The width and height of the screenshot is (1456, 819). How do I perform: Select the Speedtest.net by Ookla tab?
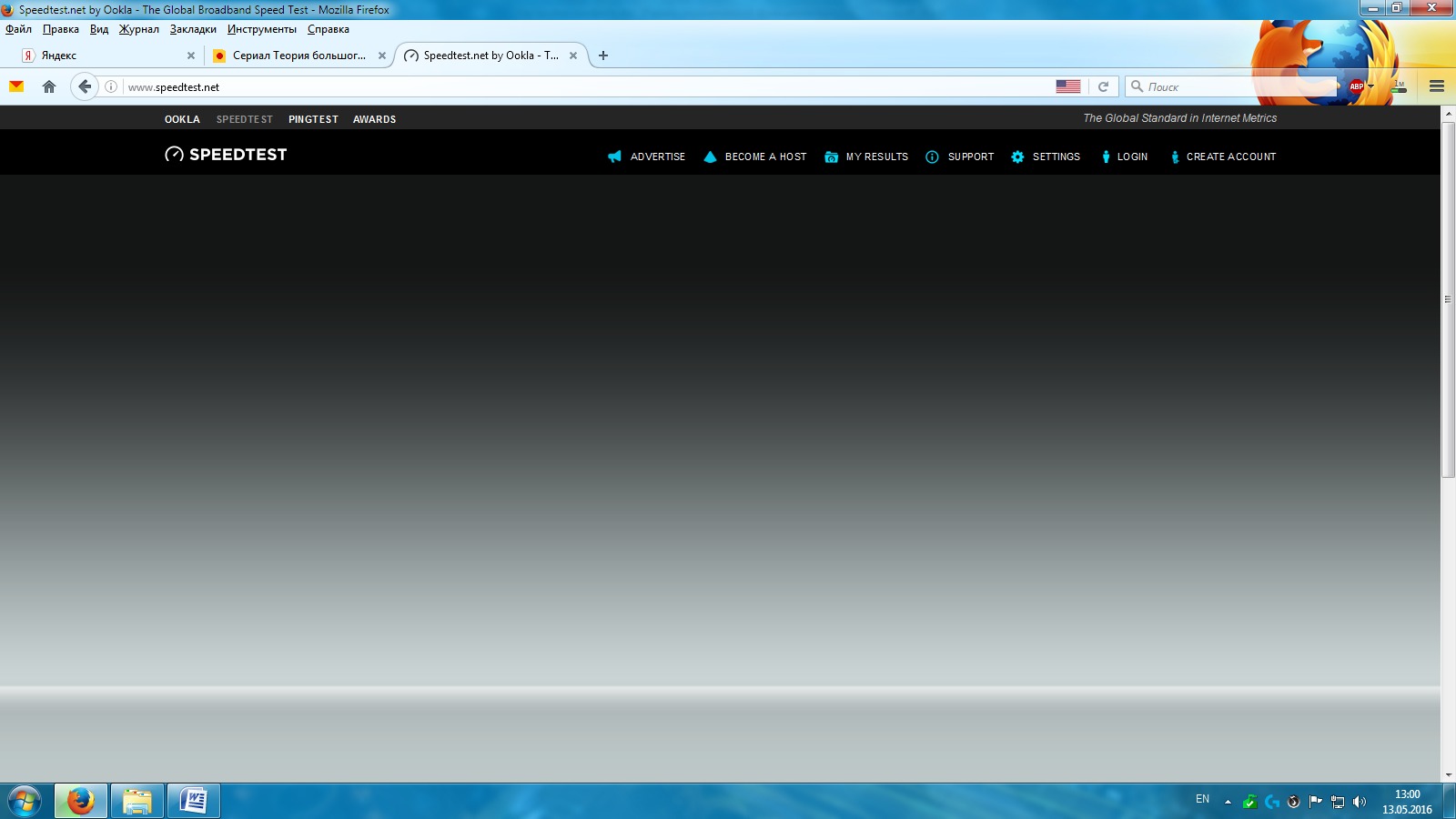pyautogui.click(x=491, y=56)
